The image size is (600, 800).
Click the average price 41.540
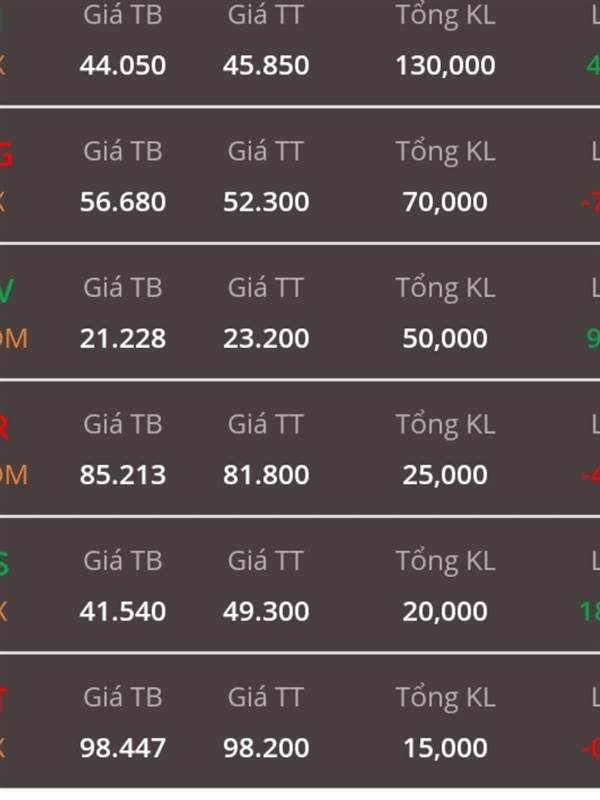[123, 611]
